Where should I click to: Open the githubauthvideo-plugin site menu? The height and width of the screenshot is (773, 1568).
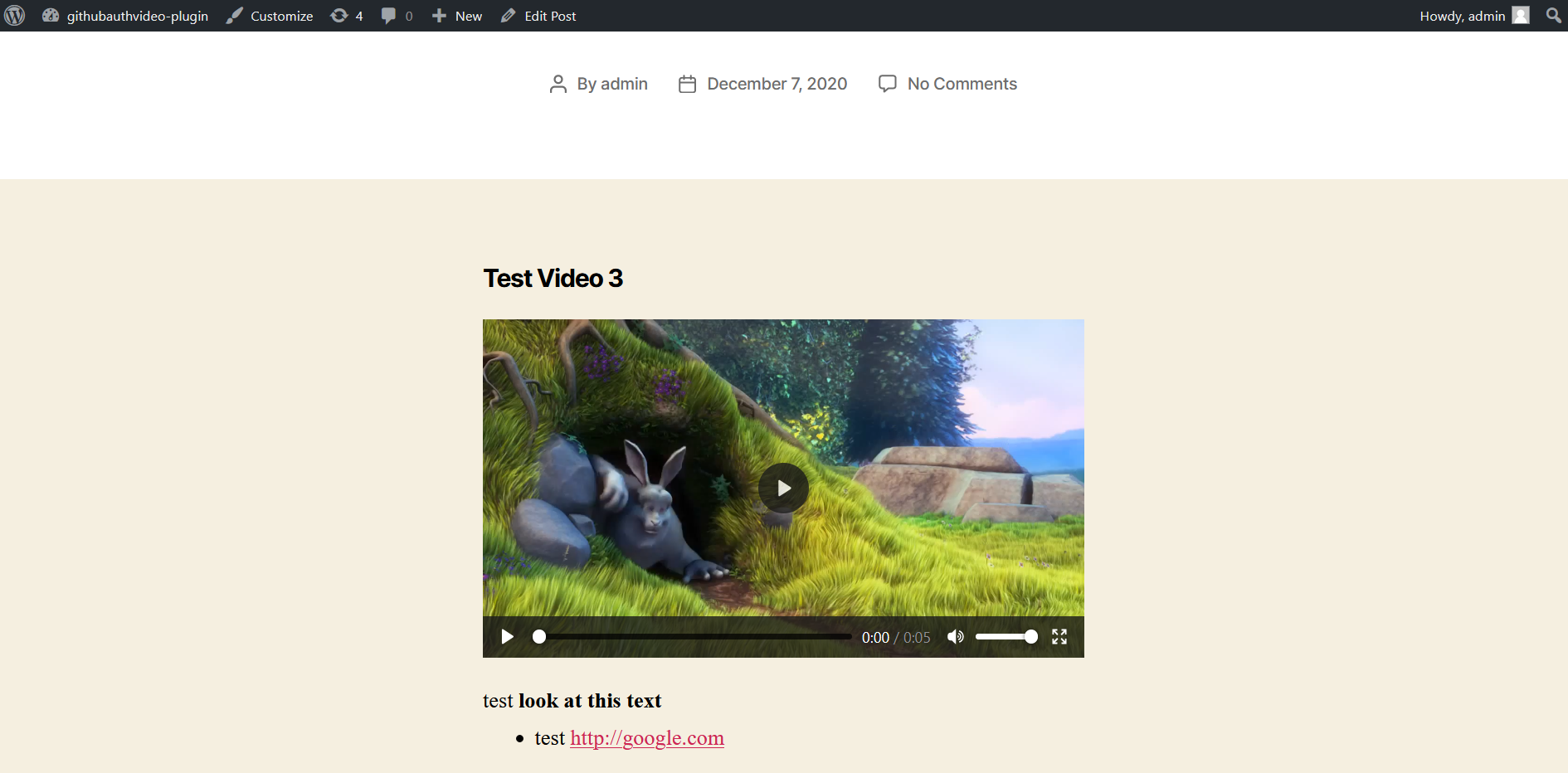point(125,16)
